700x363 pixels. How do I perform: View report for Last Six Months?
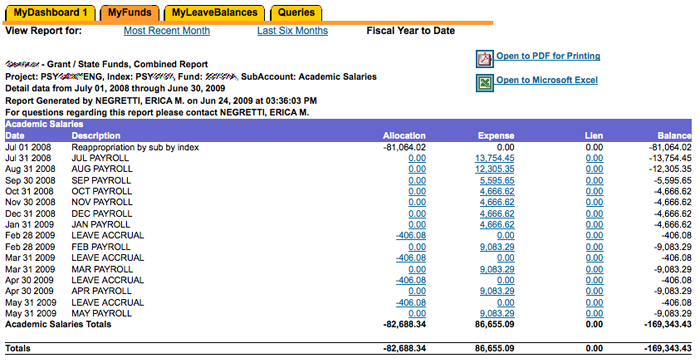(x=292, y=31)
